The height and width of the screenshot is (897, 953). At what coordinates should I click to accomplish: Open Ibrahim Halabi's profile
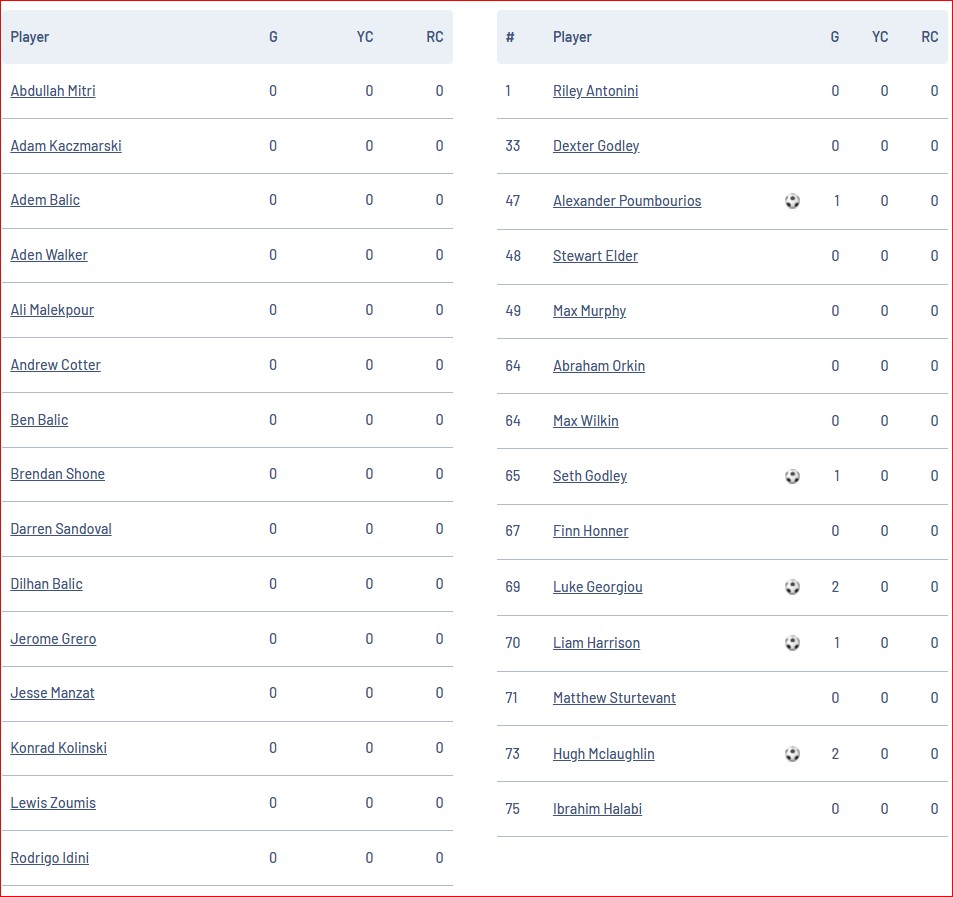(x=597, y=809)
